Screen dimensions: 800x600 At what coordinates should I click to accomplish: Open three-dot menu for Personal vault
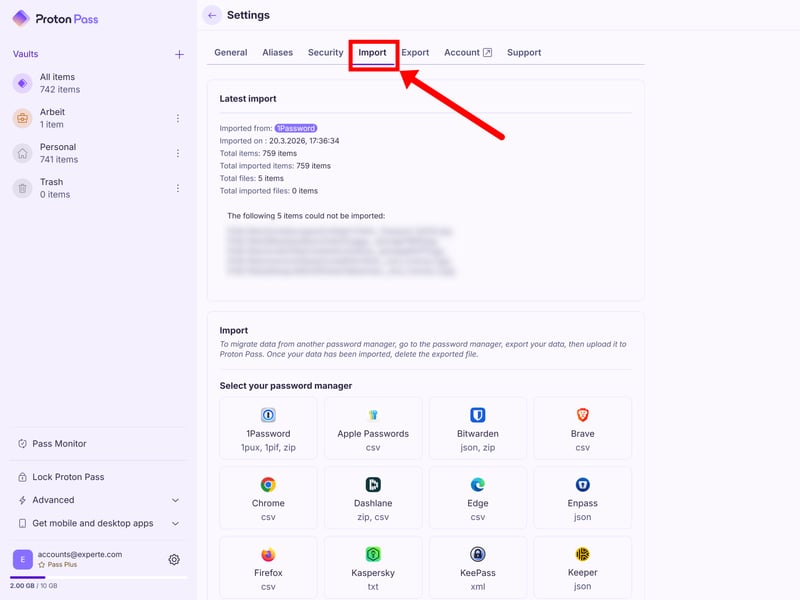pos(178,153)
